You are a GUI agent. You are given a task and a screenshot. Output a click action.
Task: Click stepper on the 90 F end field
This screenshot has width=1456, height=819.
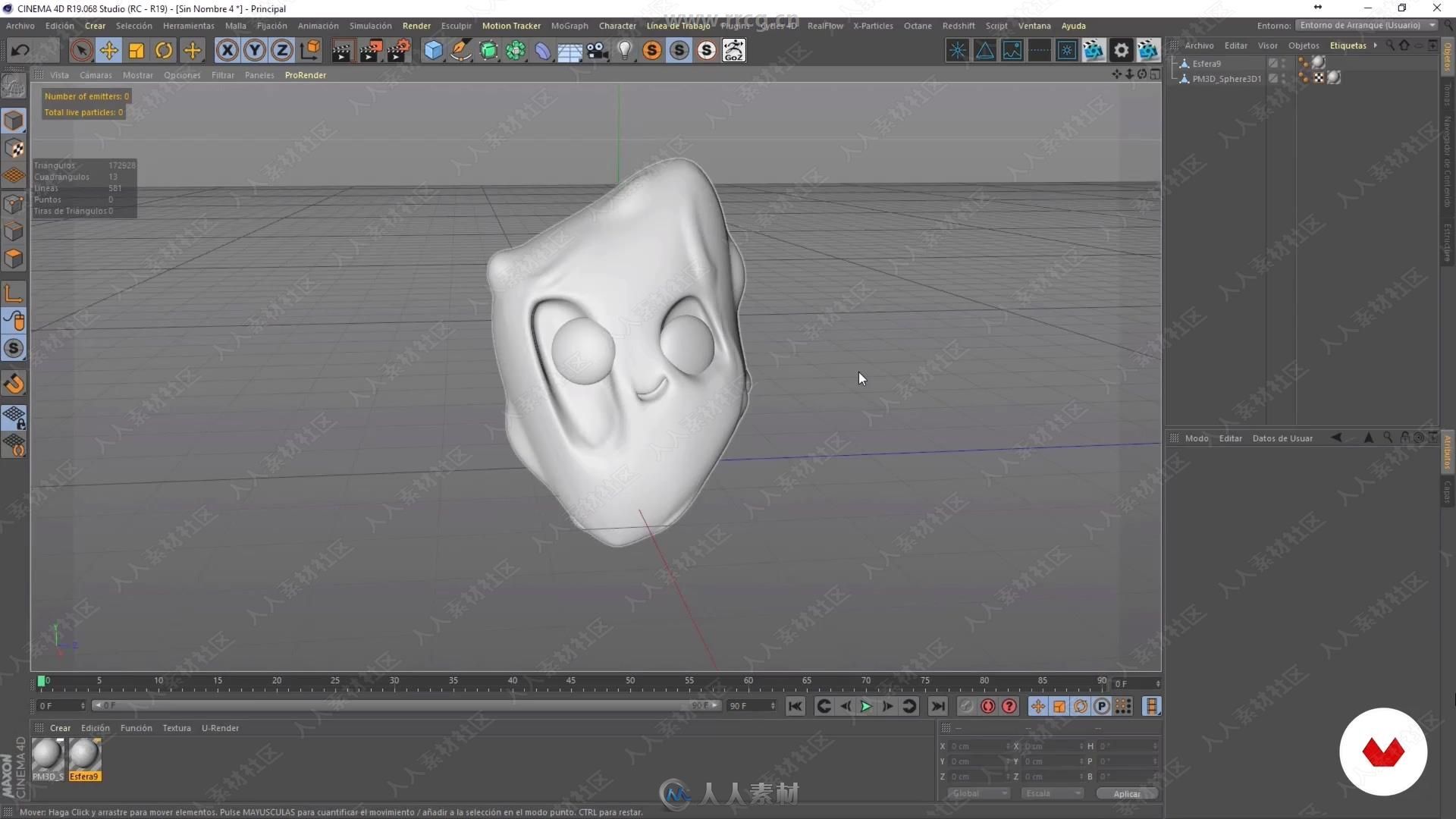point(773,706)
